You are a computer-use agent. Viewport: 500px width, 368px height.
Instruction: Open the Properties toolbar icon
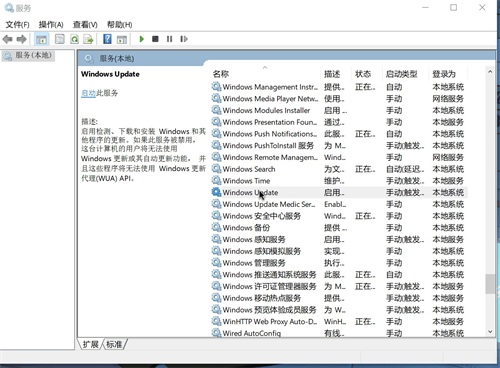click(60, 39)
